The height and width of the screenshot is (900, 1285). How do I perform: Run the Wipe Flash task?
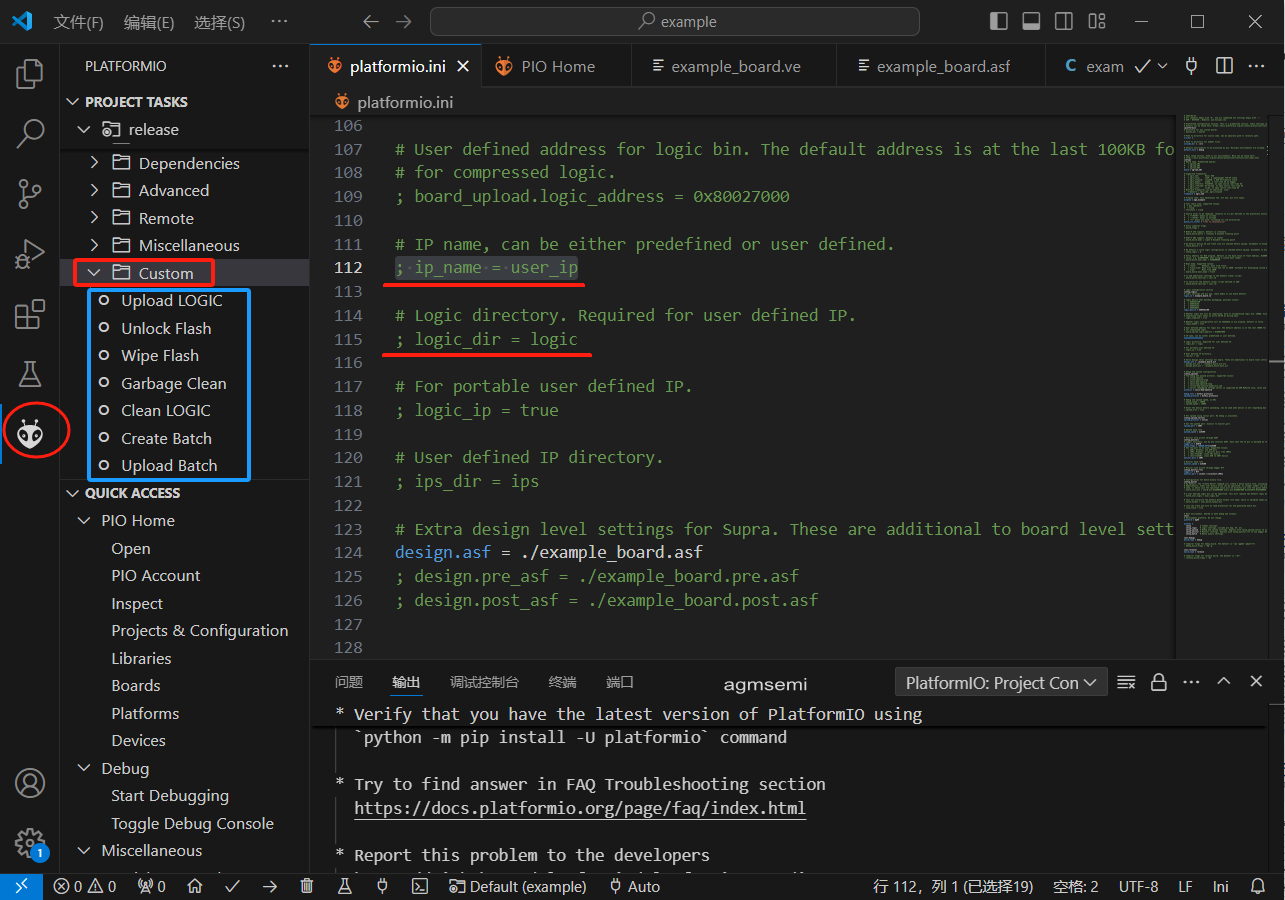[x=160, y=355]
